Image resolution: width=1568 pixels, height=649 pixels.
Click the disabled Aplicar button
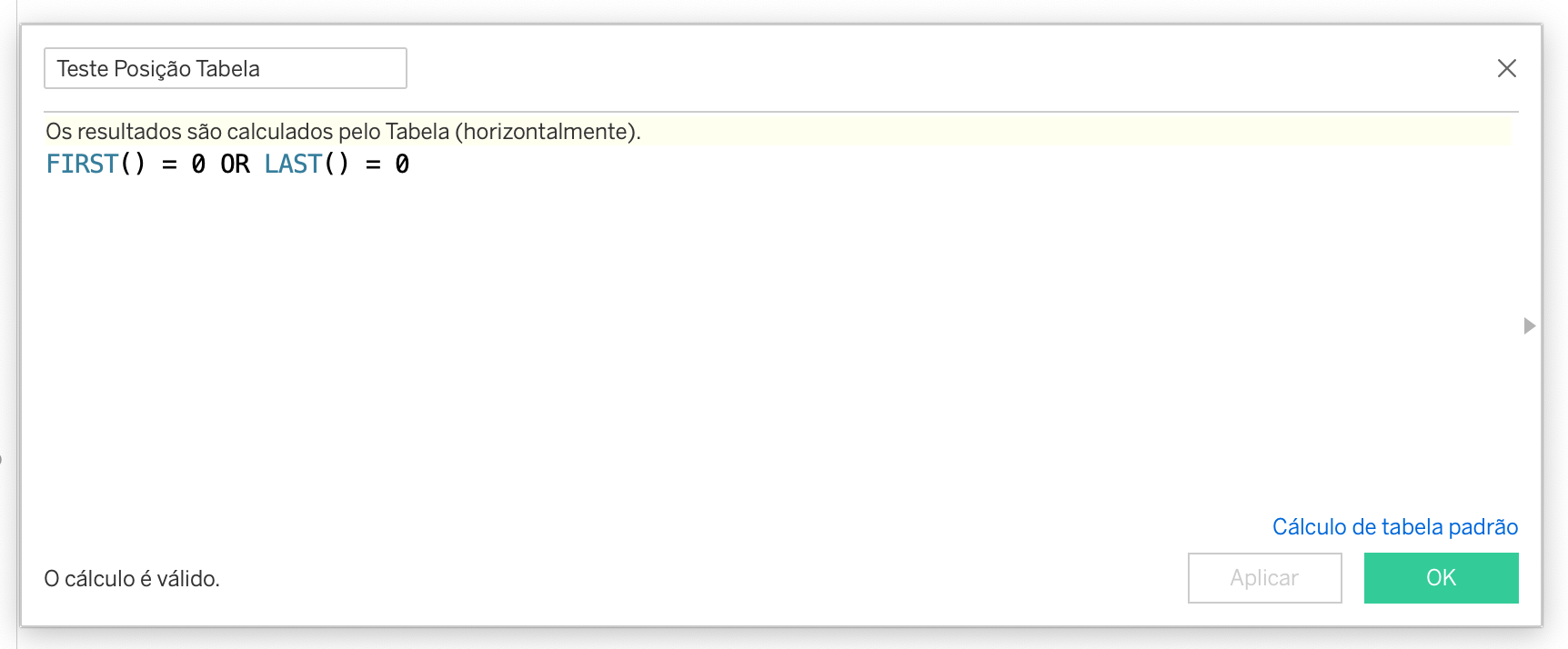tap(1264, 577)
